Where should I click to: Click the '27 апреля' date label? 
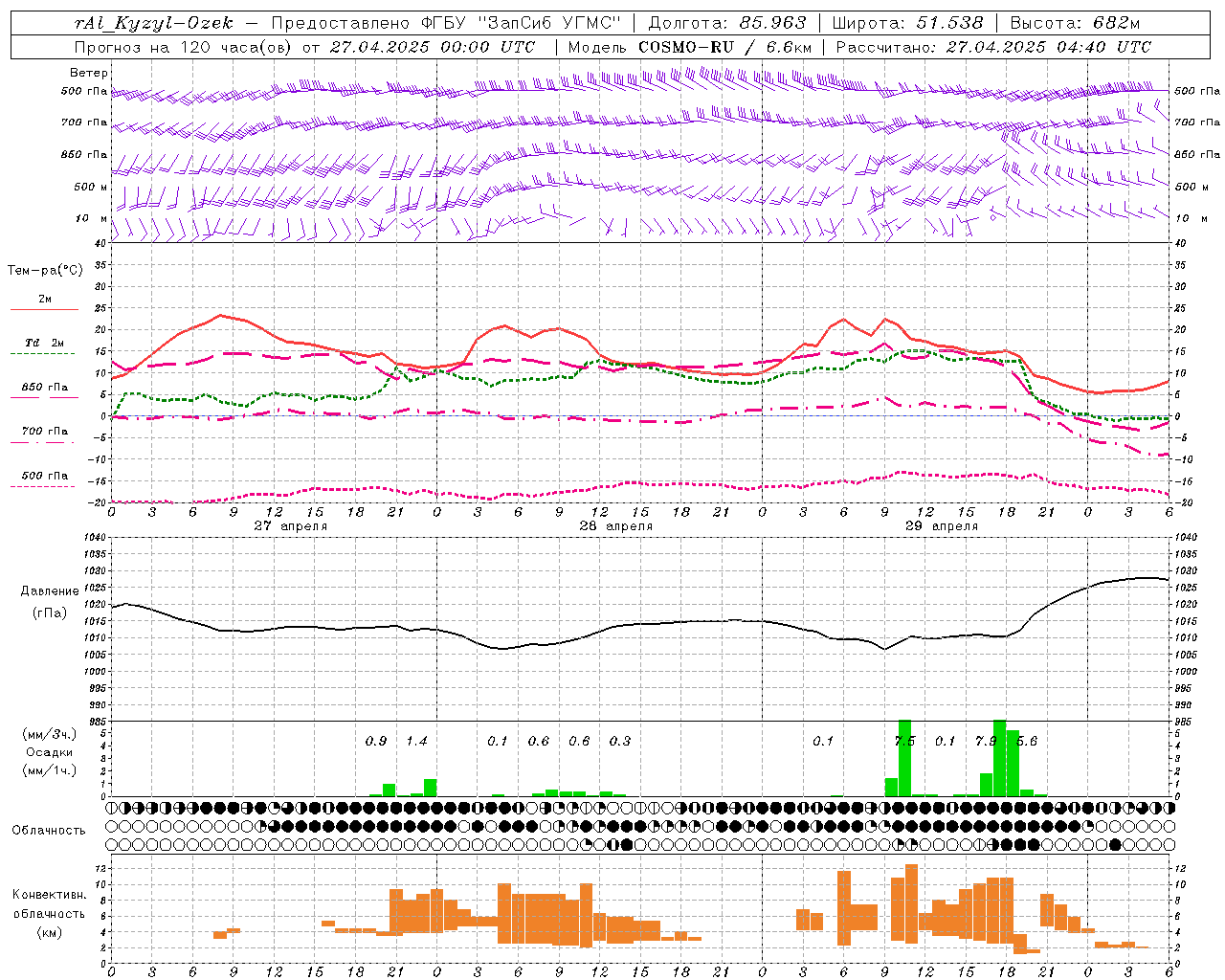point(291,526)
